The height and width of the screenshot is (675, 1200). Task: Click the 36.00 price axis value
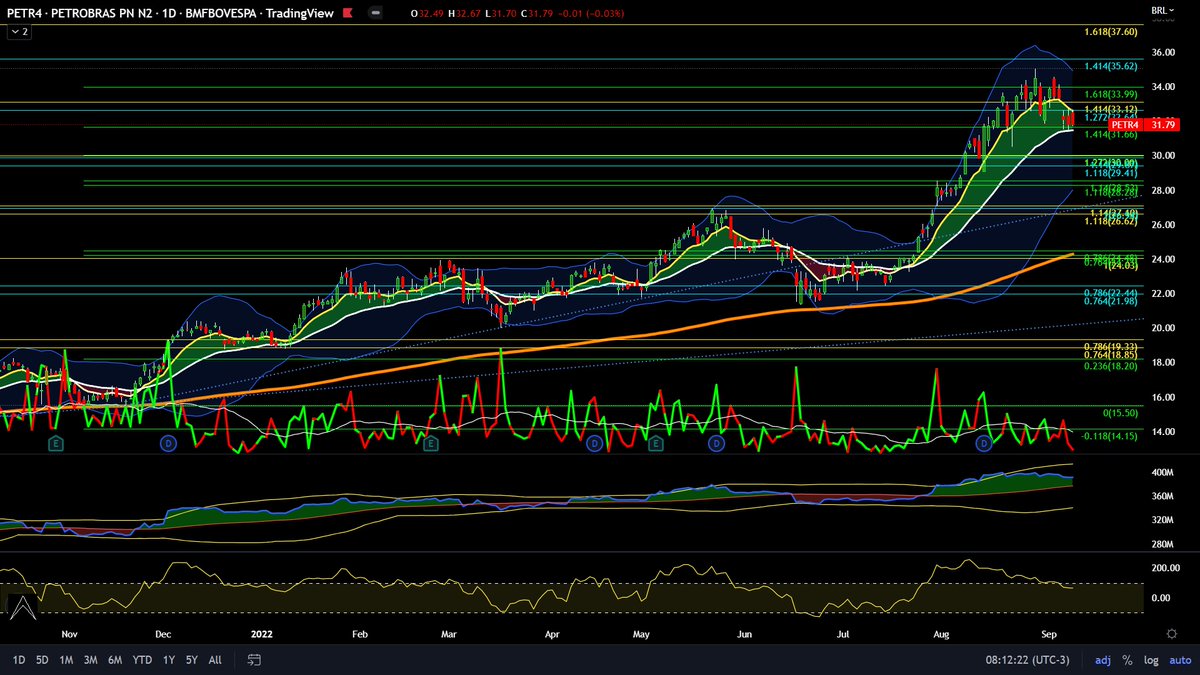click(1162, 52)
